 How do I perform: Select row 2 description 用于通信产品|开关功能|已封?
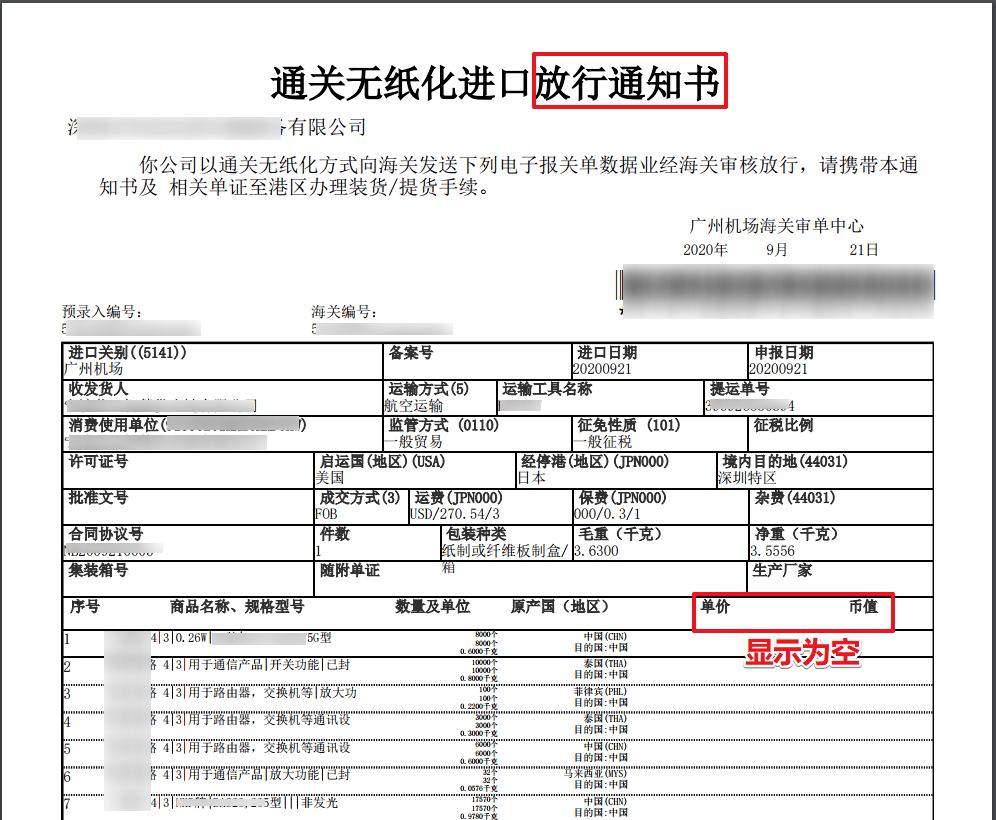269,665
